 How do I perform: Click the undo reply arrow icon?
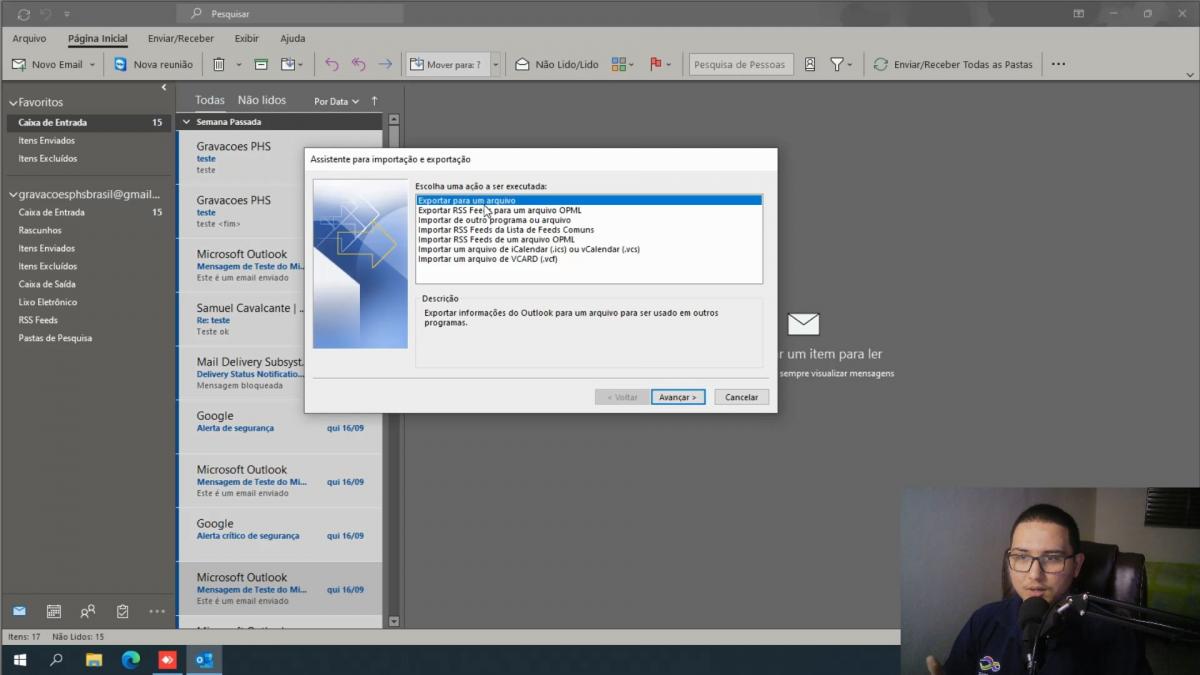[x=332, y=64]
